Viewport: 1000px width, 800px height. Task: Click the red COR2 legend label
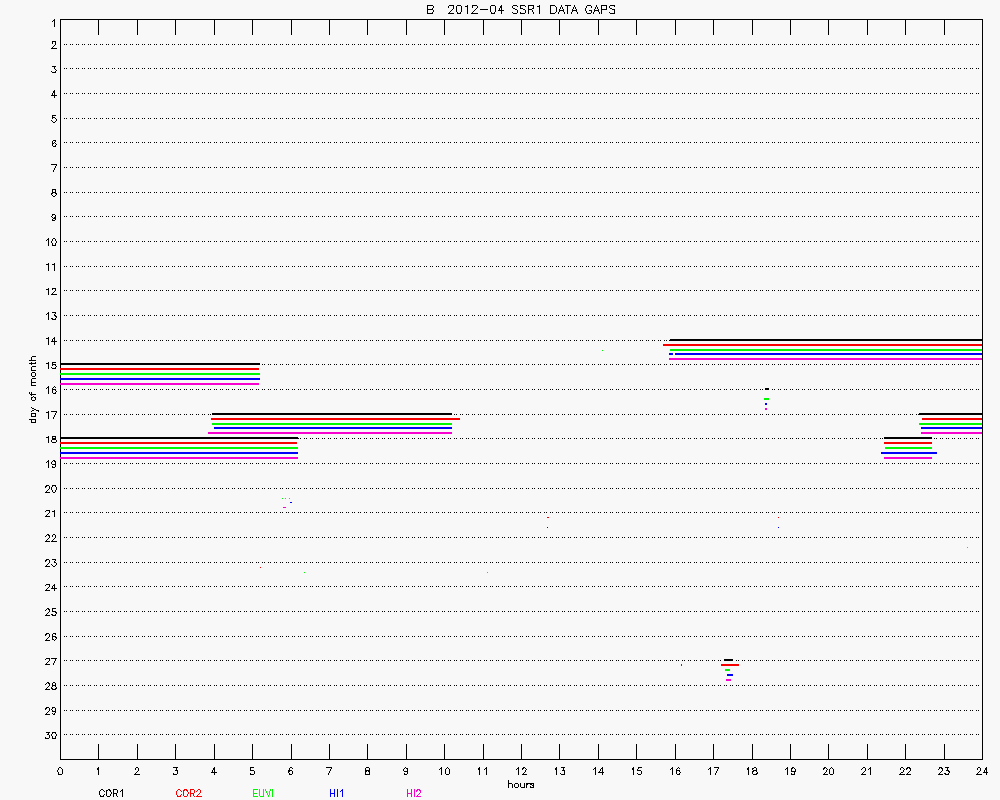[188, 793]
